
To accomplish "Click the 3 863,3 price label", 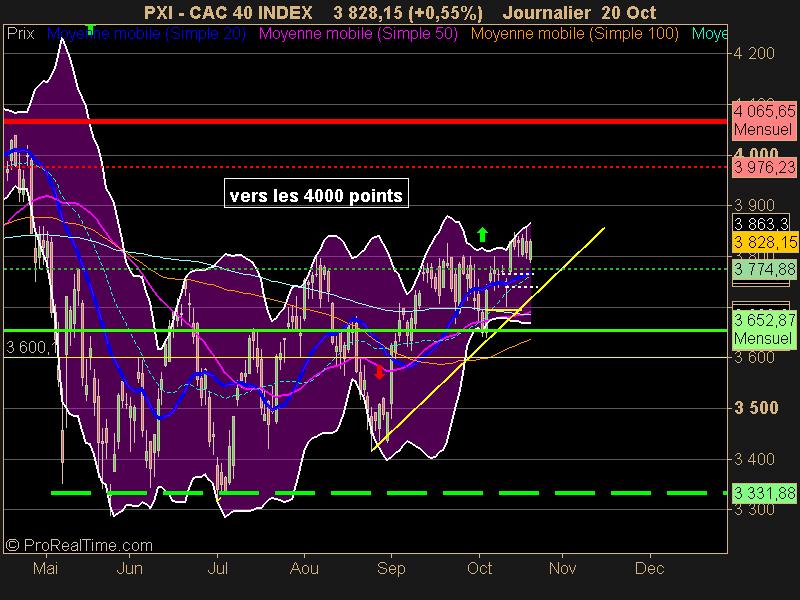I will (761, 223).
